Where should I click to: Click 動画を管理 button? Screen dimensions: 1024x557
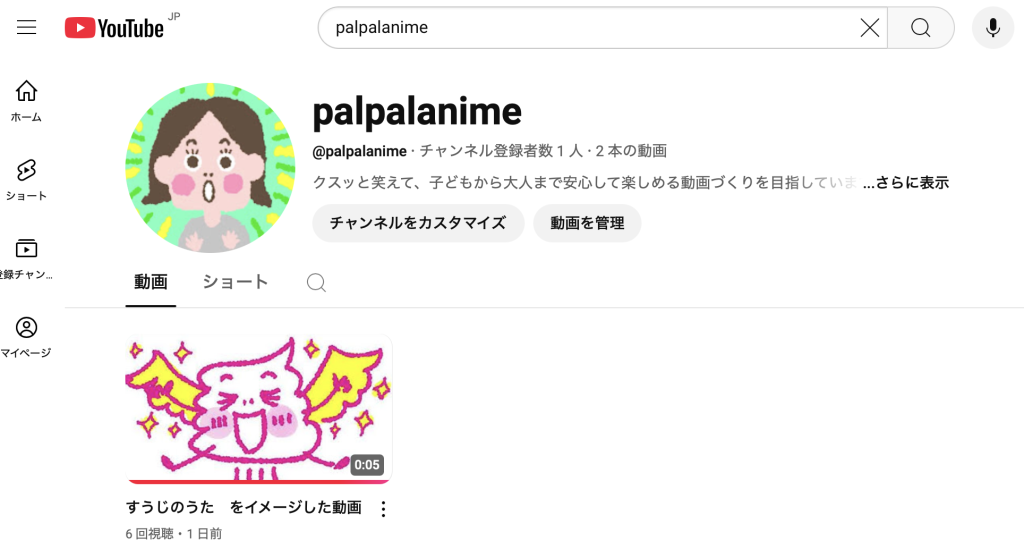[587, 223]
